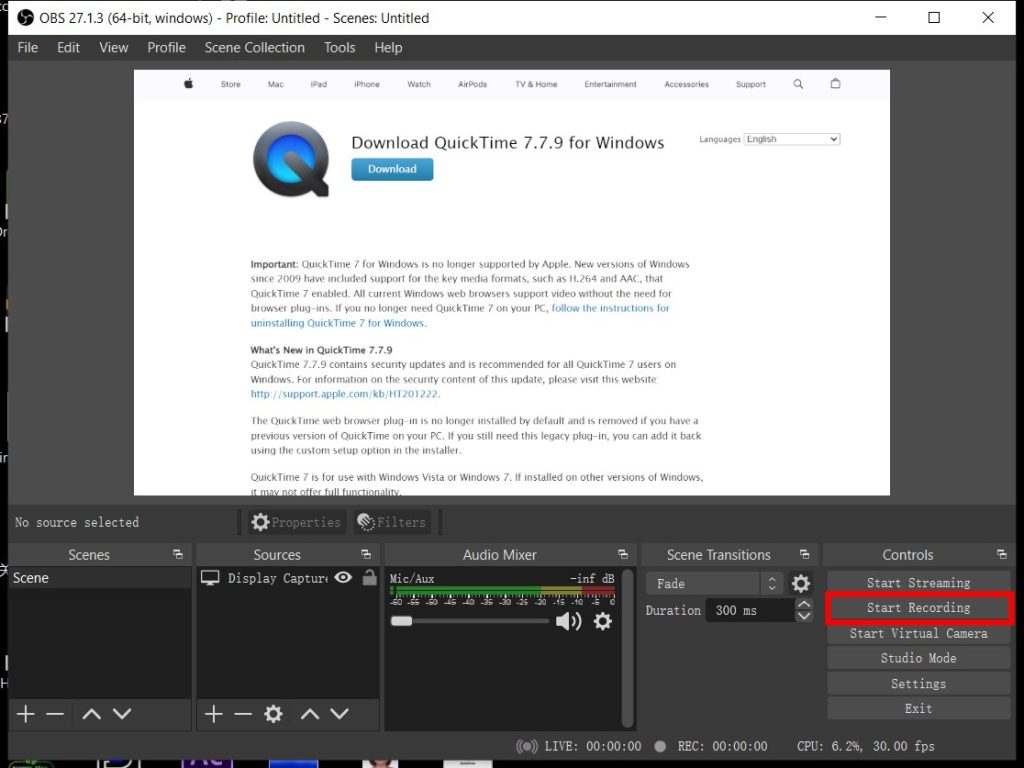1024x768 pixels.
Task: Click the blue Download button in the preview
Action: click(x=392, y=169)
